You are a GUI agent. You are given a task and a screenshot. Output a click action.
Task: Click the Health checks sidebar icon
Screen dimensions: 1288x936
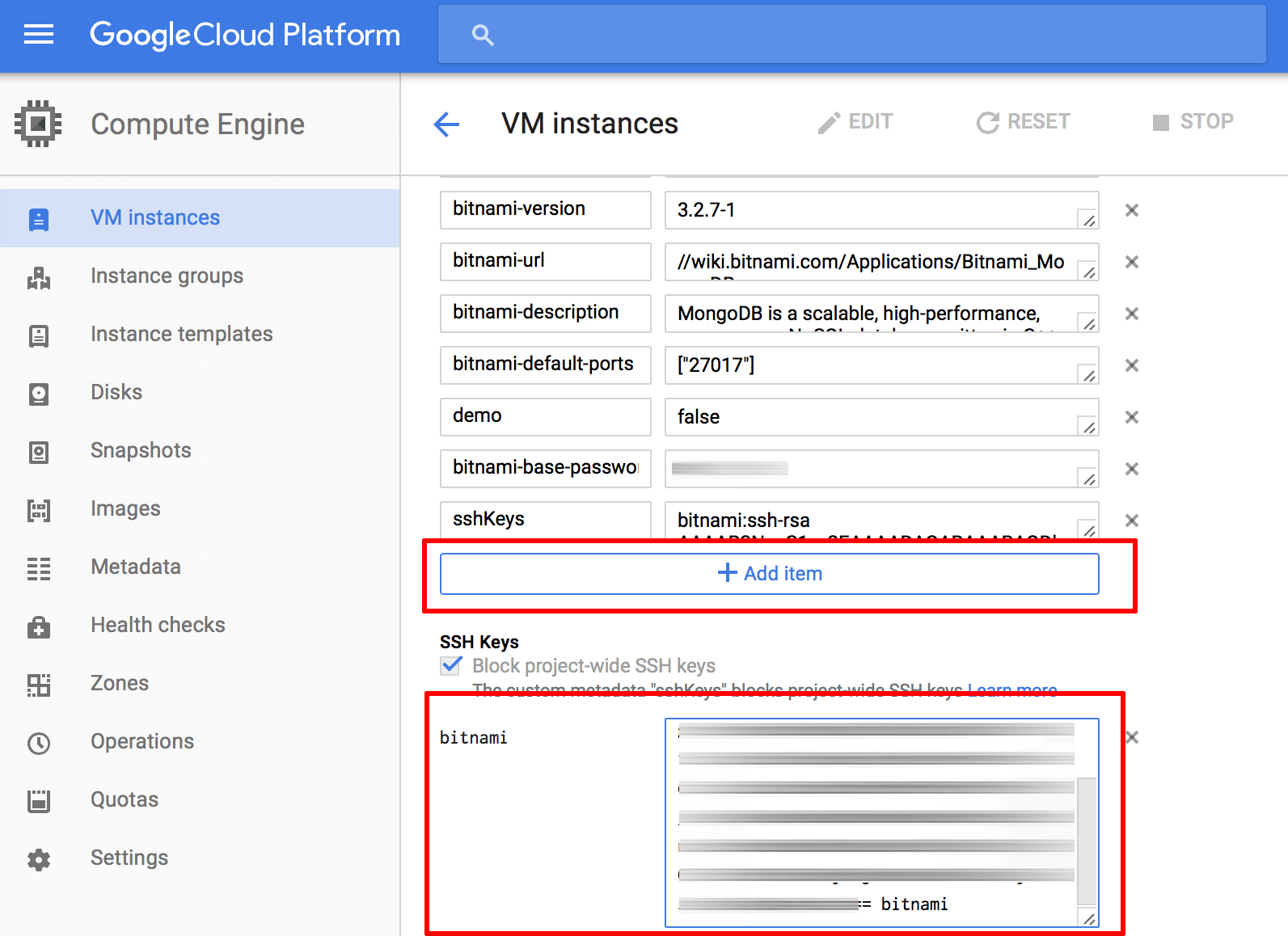(39, 626)
